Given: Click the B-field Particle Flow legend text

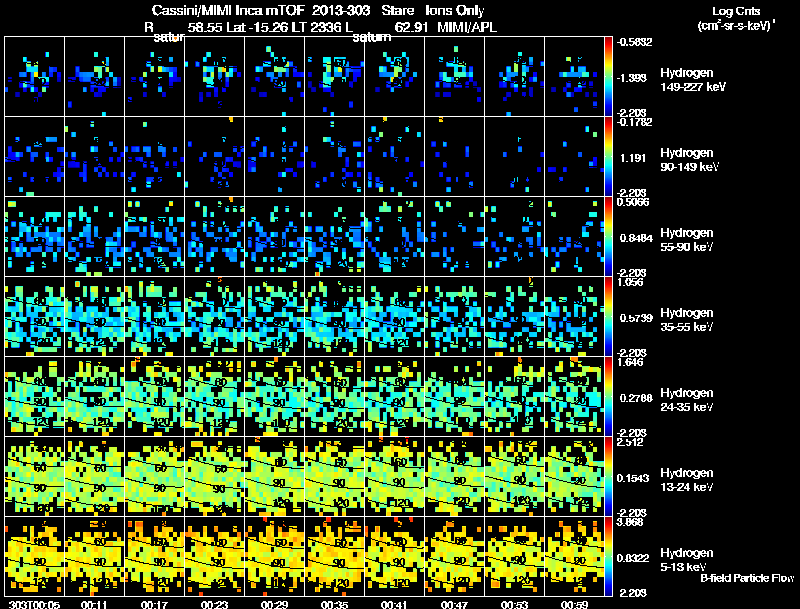Looking at the screenshot, I should pyautogui.click(x=746, y=578).
